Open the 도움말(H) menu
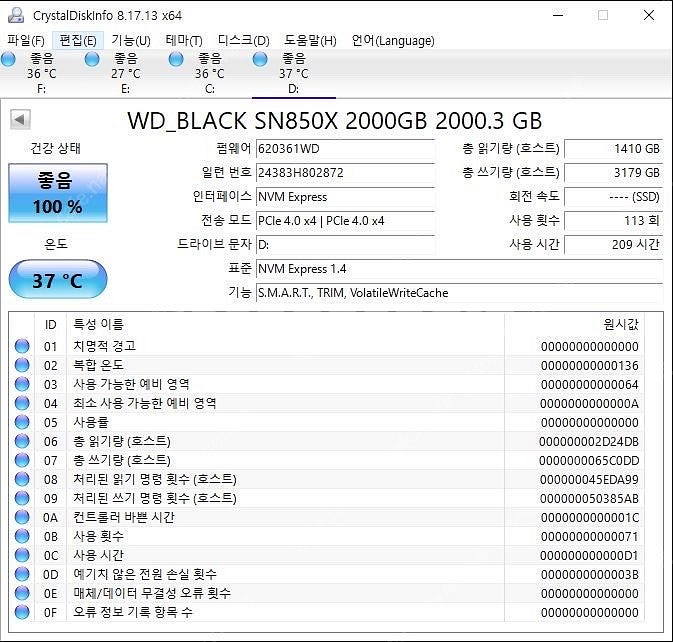Image resolution: width=673 pixels, height=642 pixels. (x=310, y=41)
